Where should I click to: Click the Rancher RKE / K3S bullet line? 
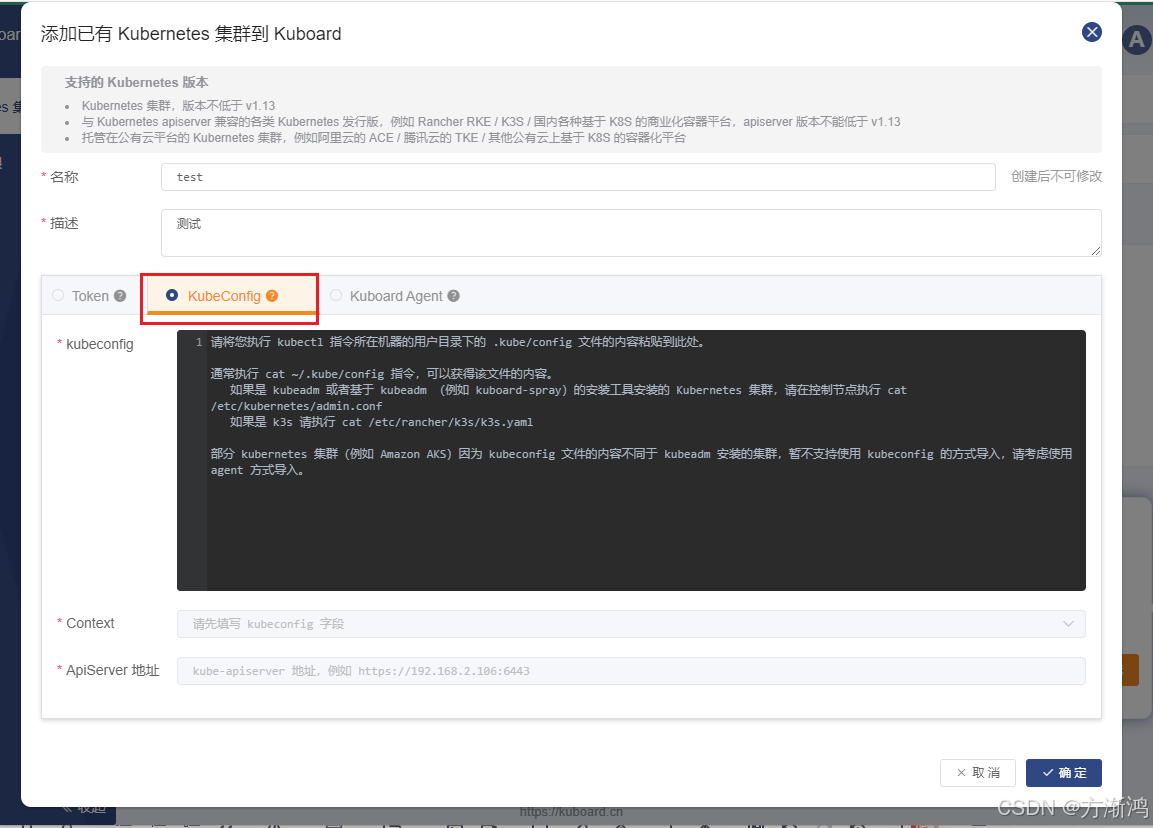click(491, 122)
